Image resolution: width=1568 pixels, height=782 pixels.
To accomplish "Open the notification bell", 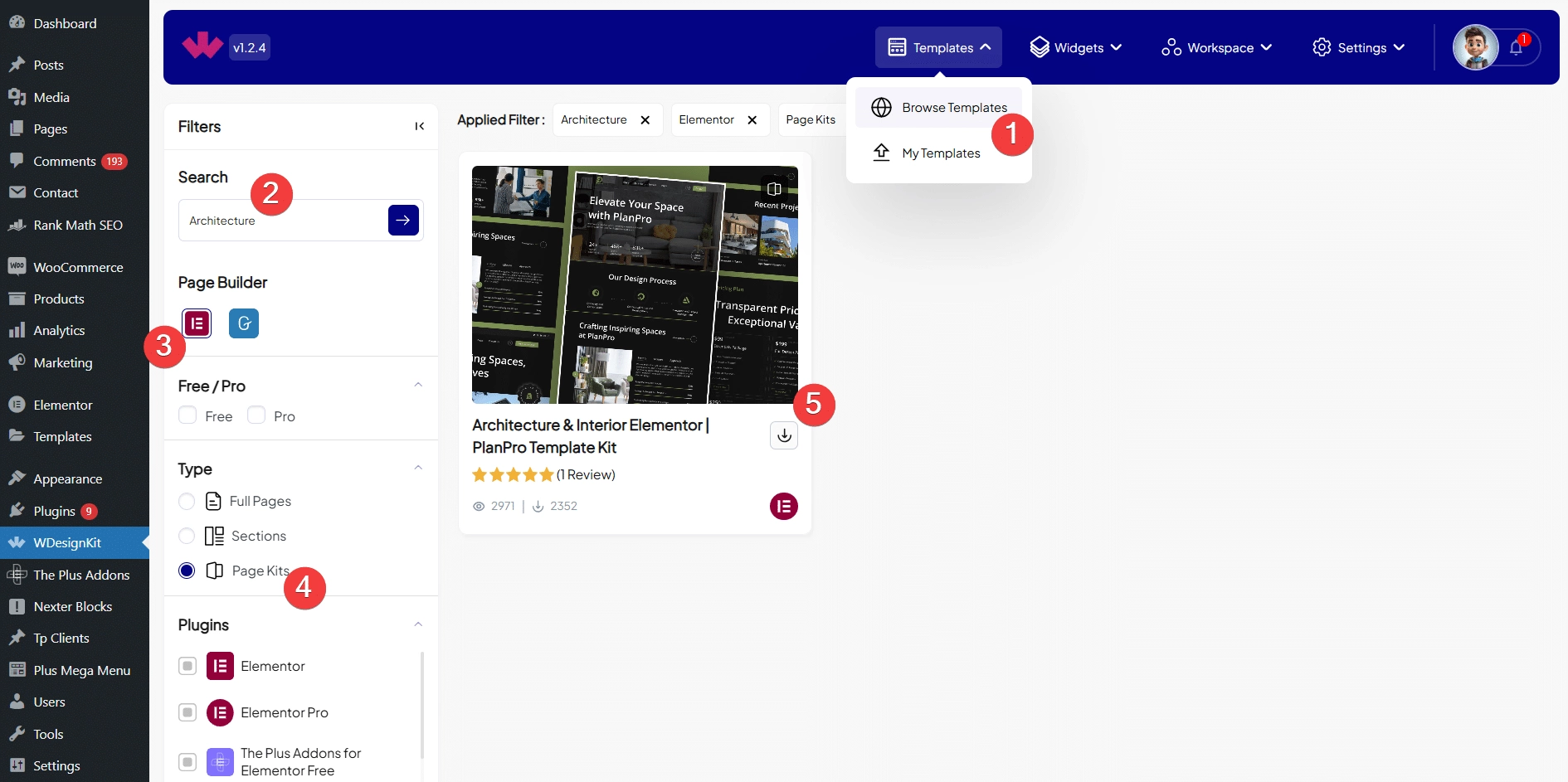I will click(1516, 48).
